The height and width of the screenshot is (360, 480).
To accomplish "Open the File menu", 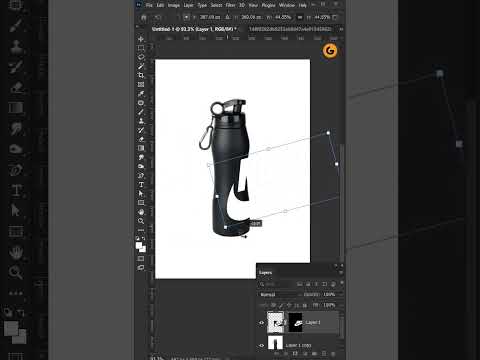I will (x=149, y=5).
